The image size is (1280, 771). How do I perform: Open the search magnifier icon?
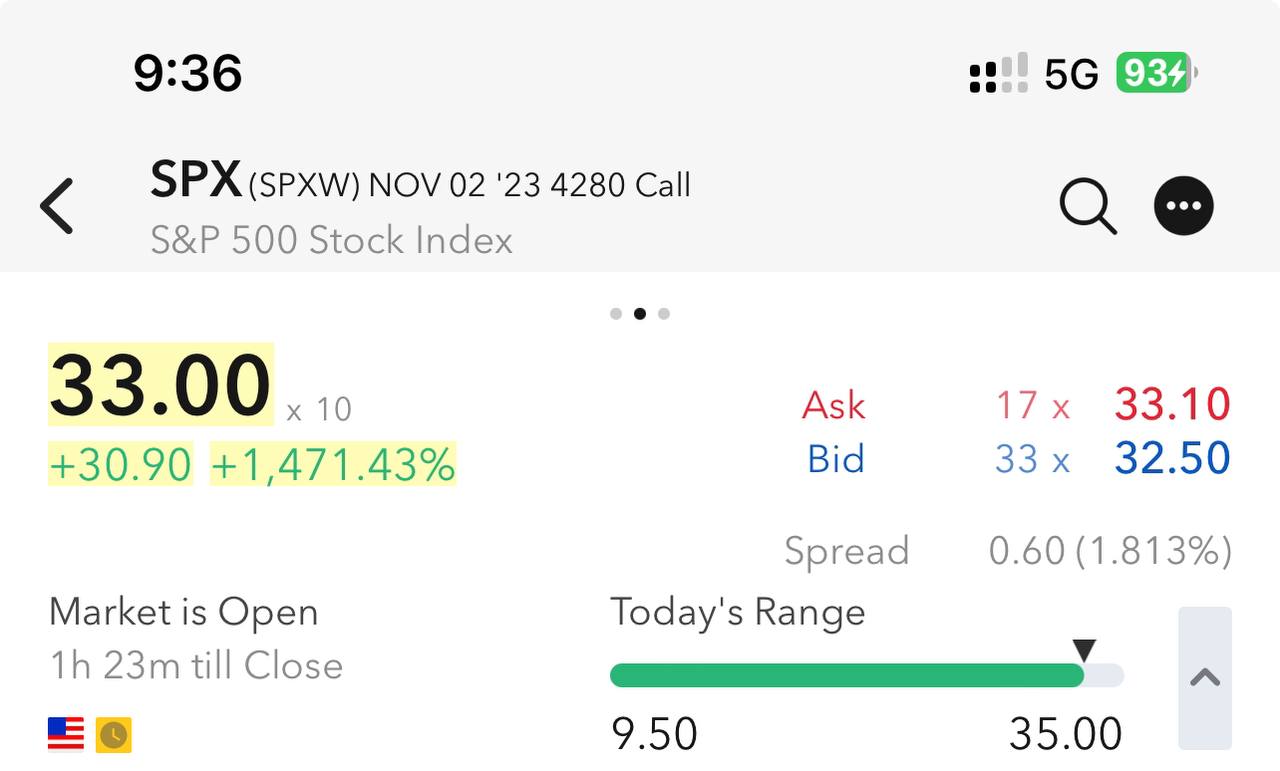(x=1087, y=206)
